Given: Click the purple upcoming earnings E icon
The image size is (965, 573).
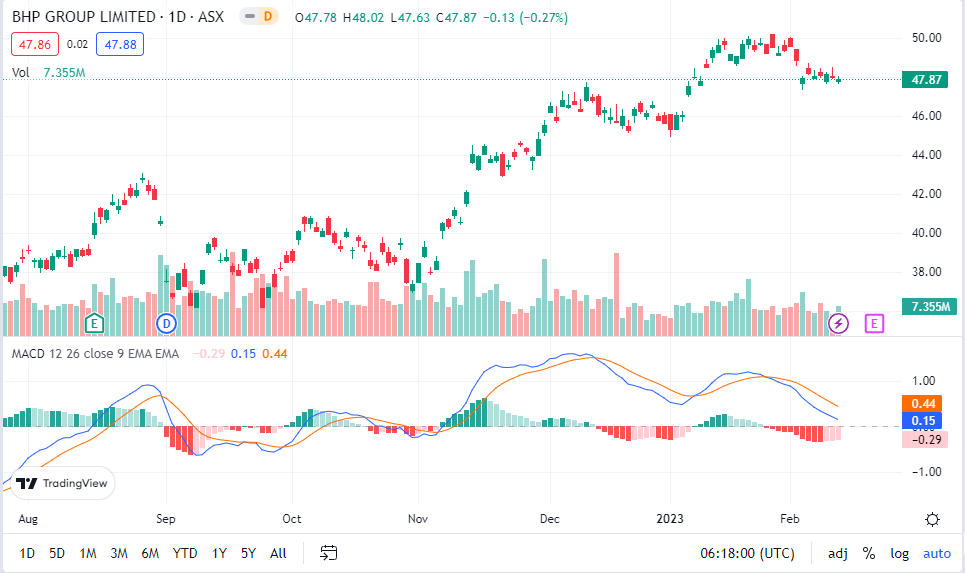Looking at the screenshot, I should (875, 322).
